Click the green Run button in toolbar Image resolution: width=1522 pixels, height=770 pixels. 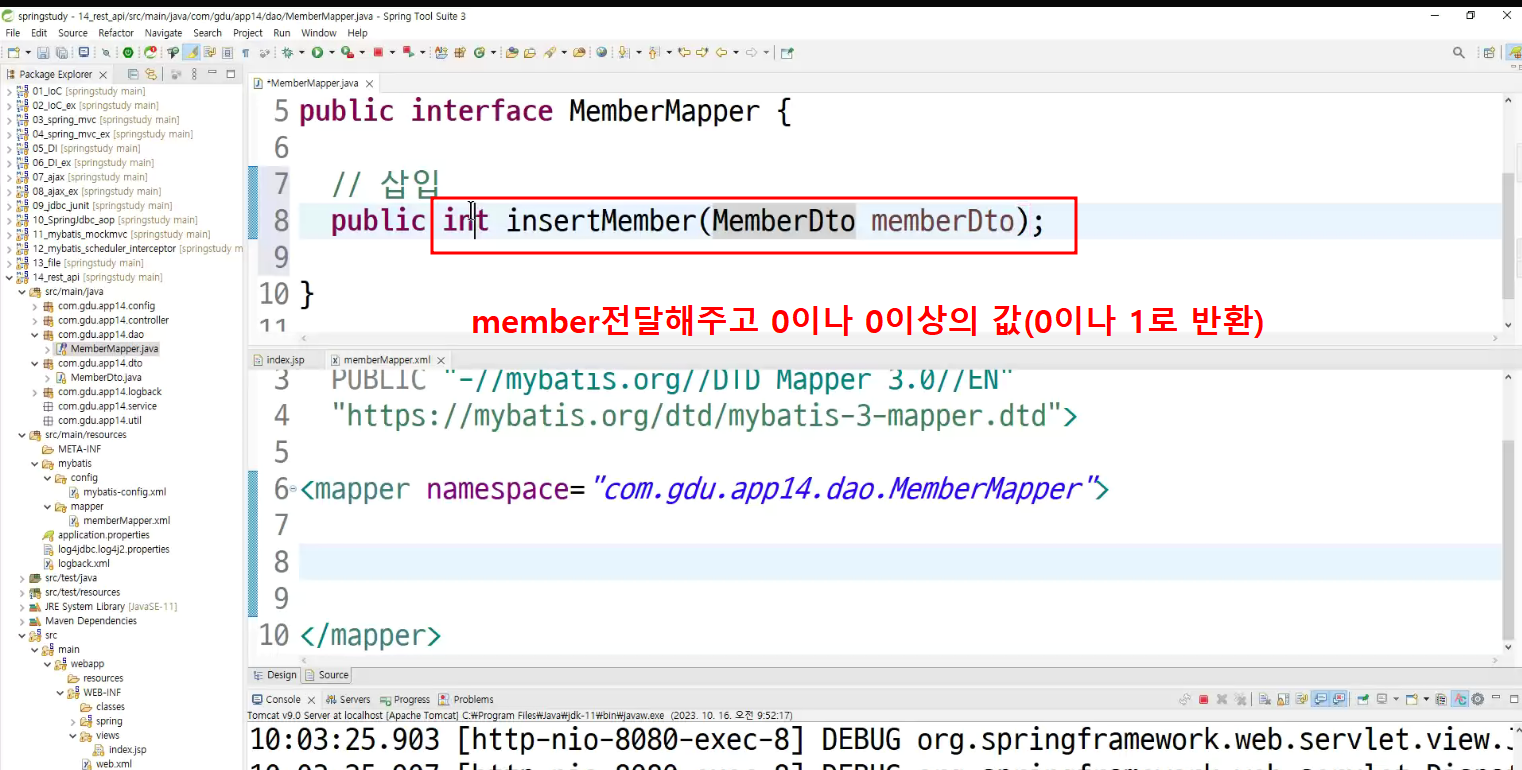point(317,52)
